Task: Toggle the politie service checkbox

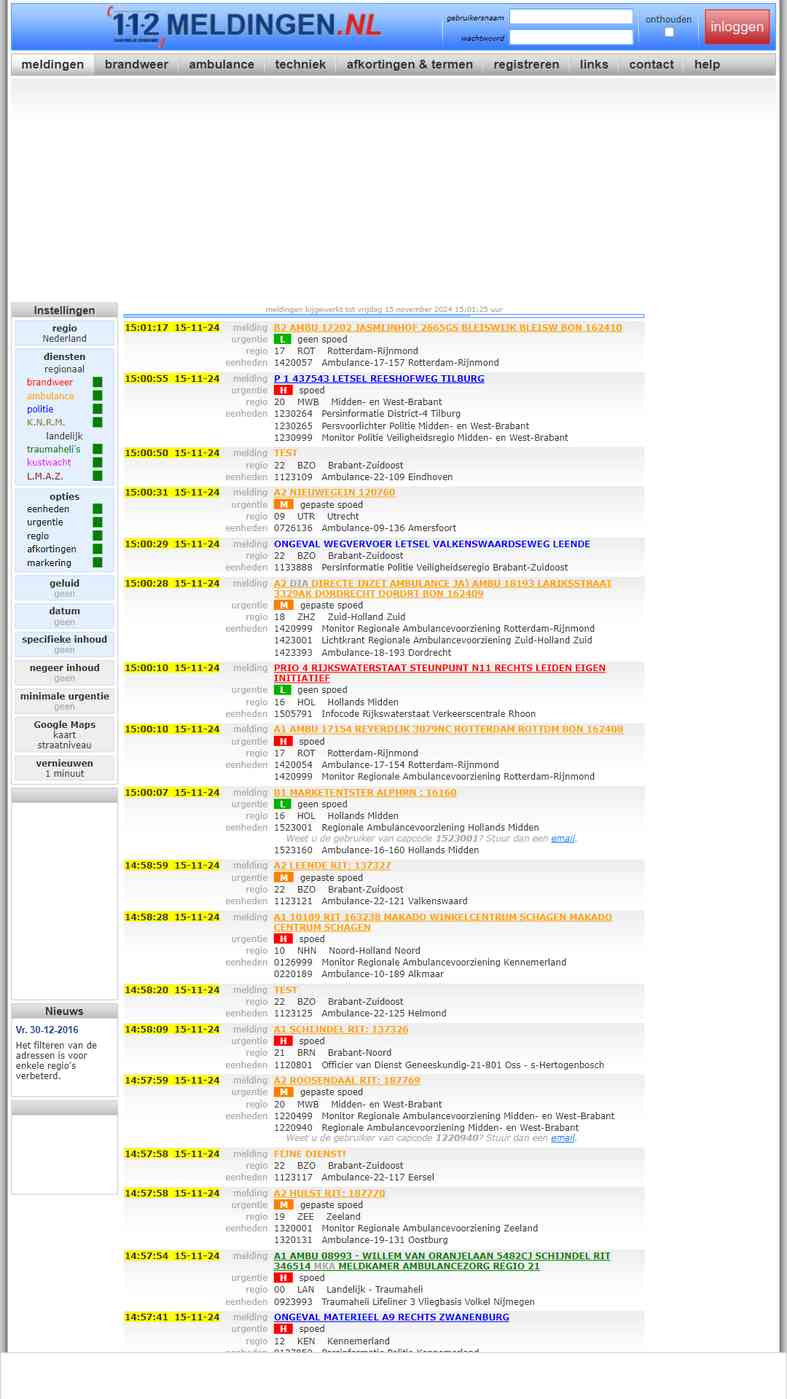Action: tap(98, 409)
